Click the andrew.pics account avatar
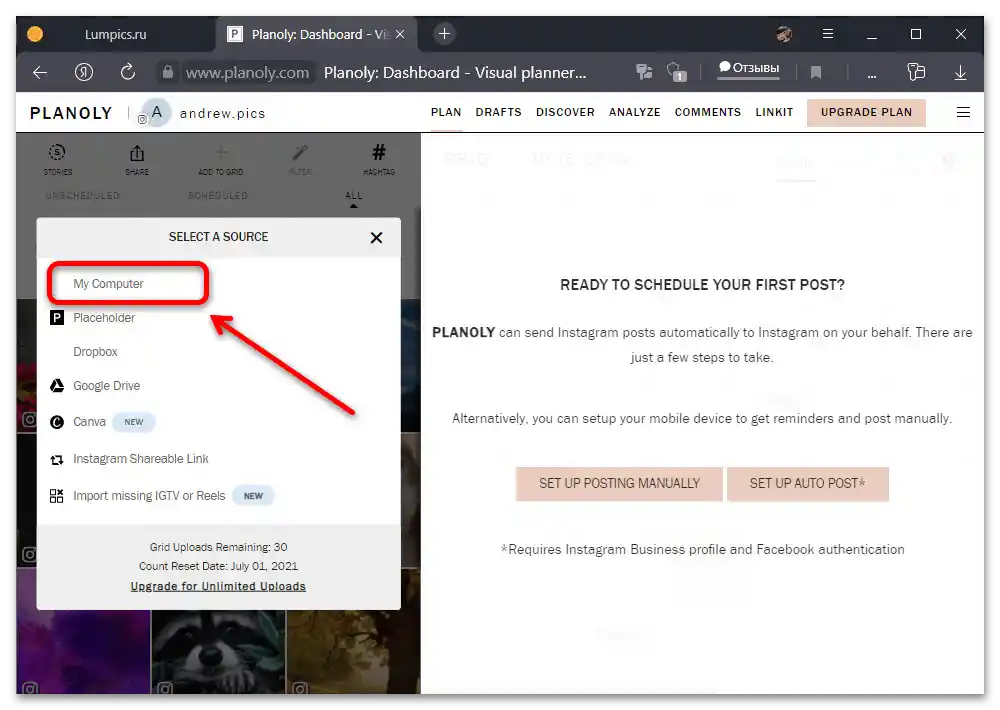This screenshot has width=1000, height=710. (156, 113)
